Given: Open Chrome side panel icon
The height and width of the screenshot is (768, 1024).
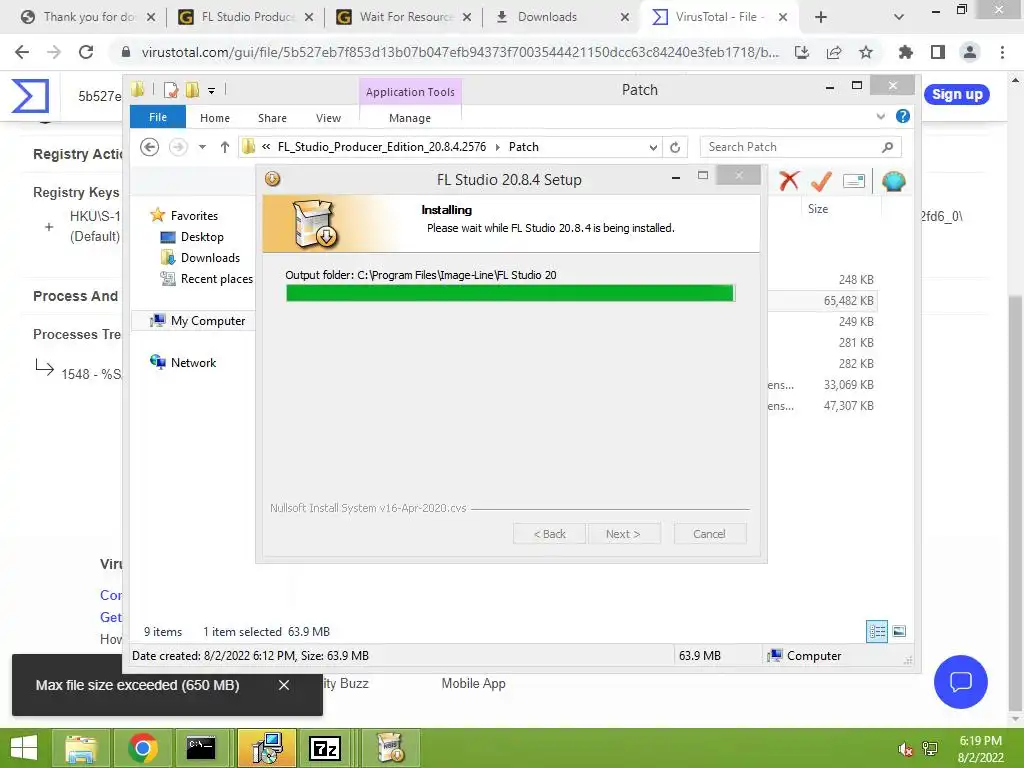Looking at the screenshot, I should 938,52.
